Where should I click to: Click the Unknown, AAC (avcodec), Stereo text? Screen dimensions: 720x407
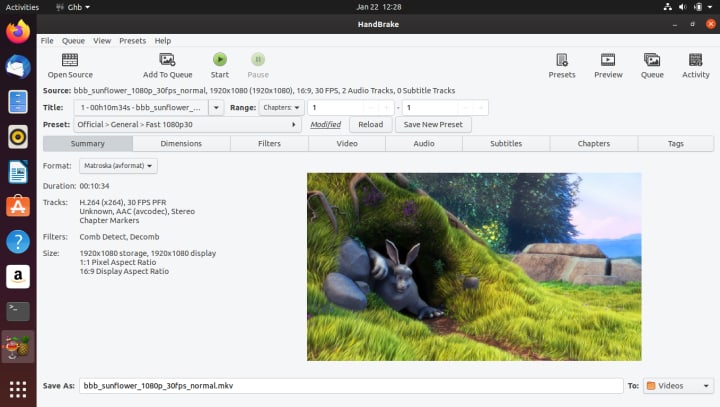(137, 211)
